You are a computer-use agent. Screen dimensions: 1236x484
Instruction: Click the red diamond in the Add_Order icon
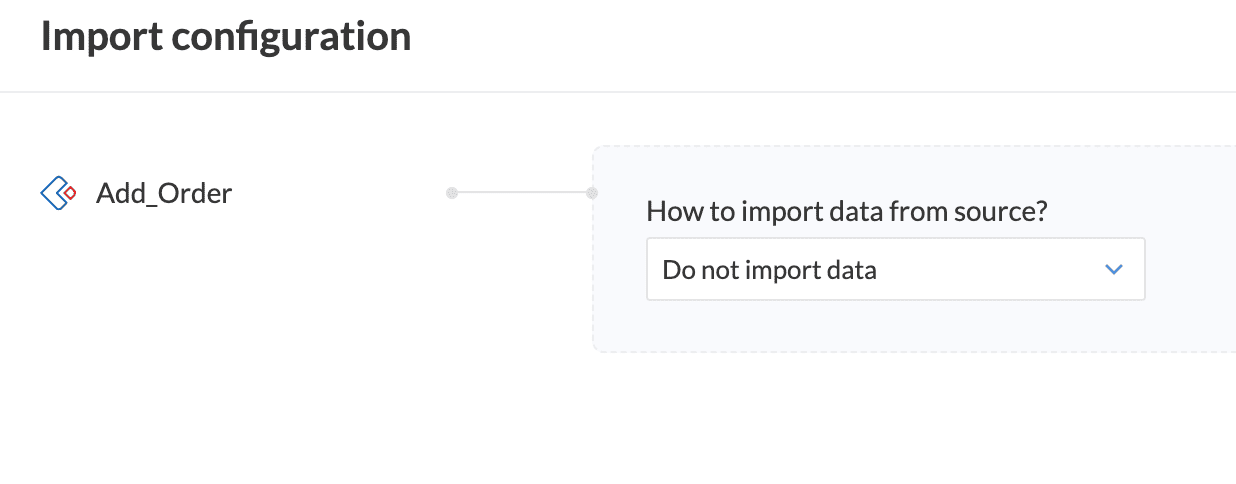point(69,193)
